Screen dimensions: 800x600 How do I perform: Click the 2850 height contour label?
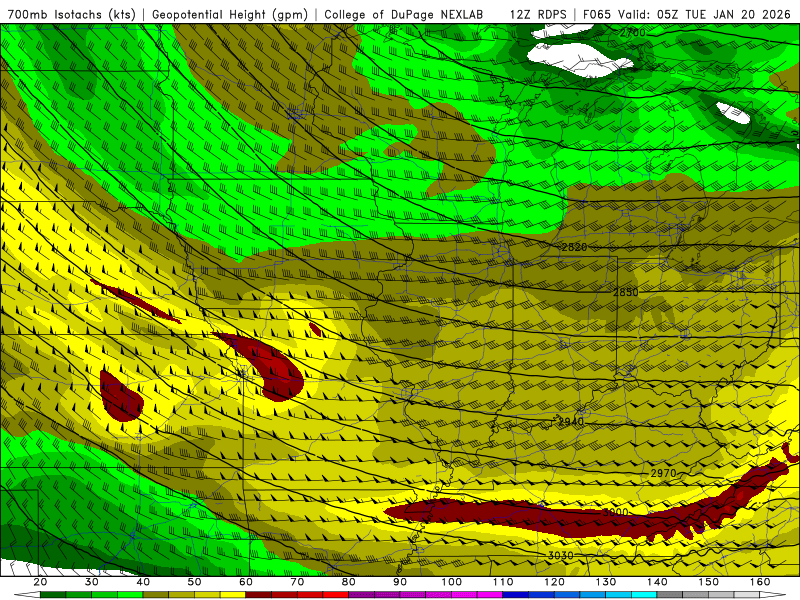tap(626, 292)
